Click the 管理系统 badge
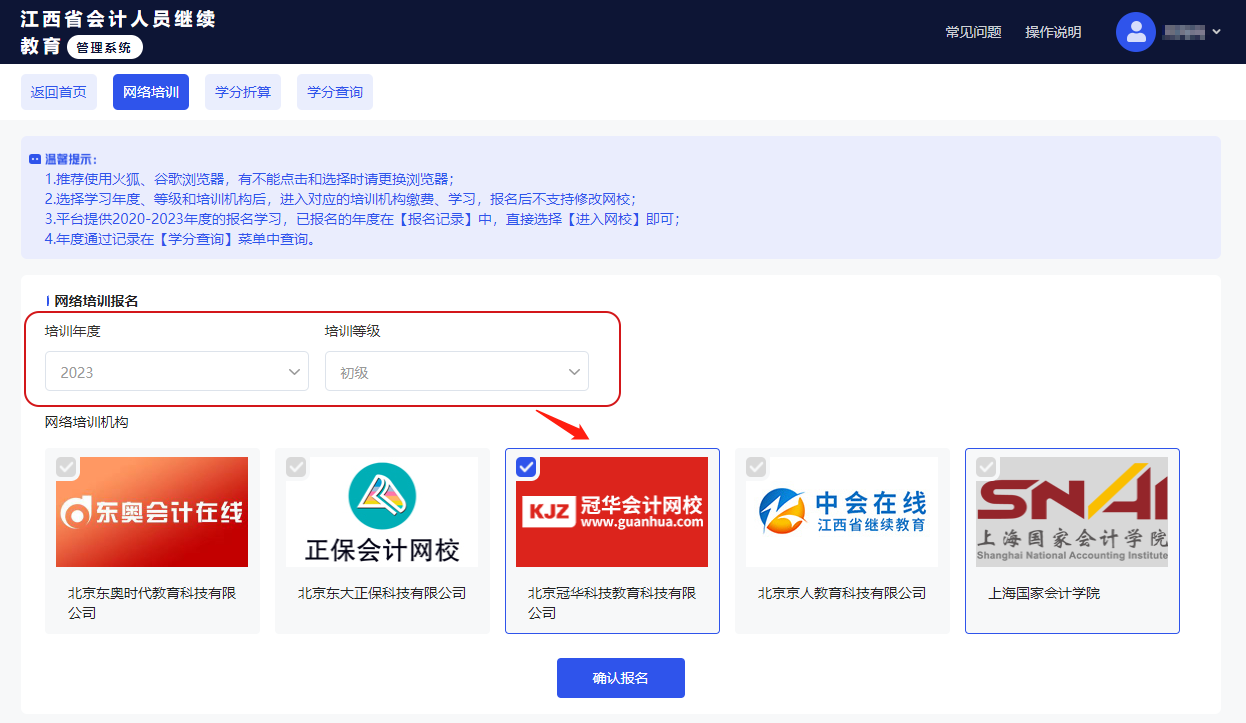This screenshot has width=1246, height=723. 105,47
